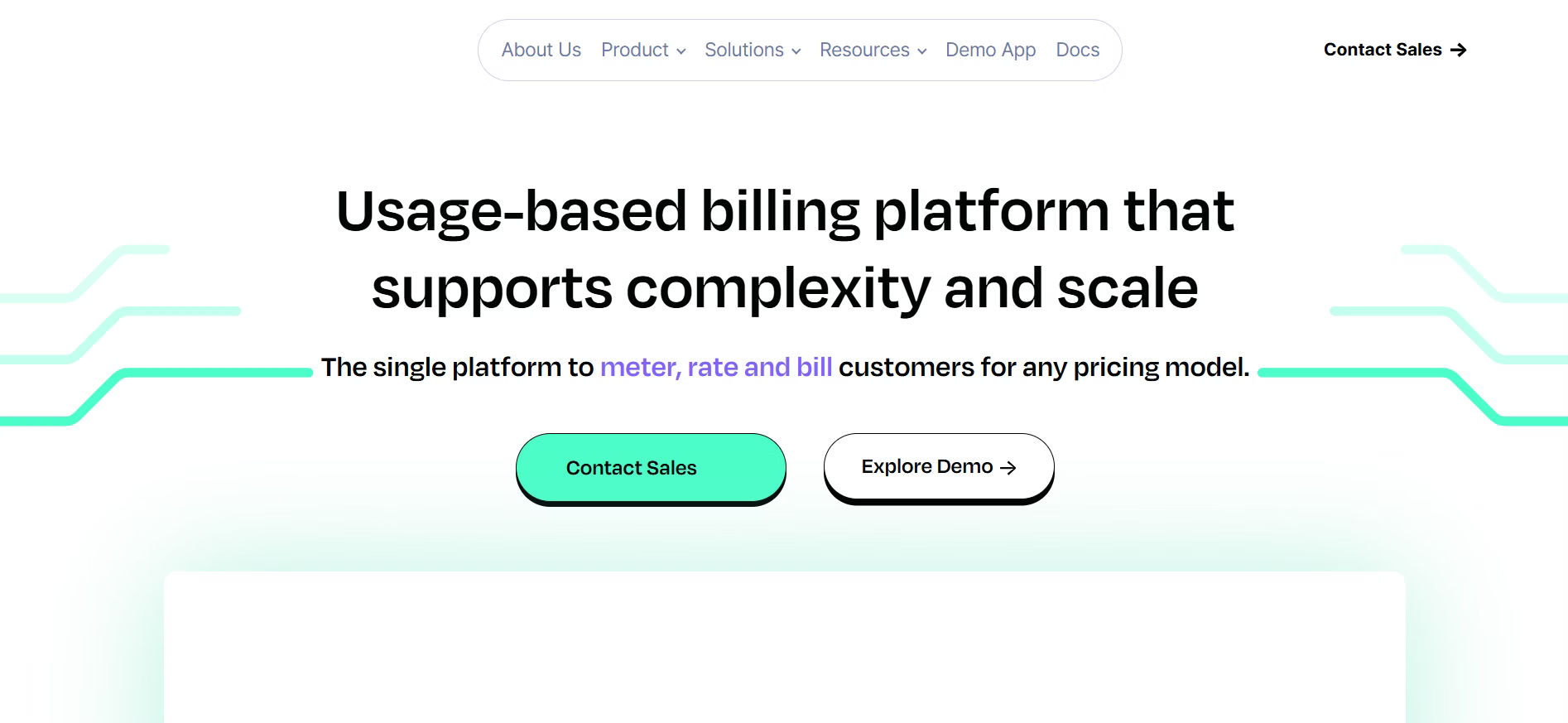Expand the Product dropdown menu
Image resolution: width=1568 pixels, height=723 pixels.
coord(635,50)
